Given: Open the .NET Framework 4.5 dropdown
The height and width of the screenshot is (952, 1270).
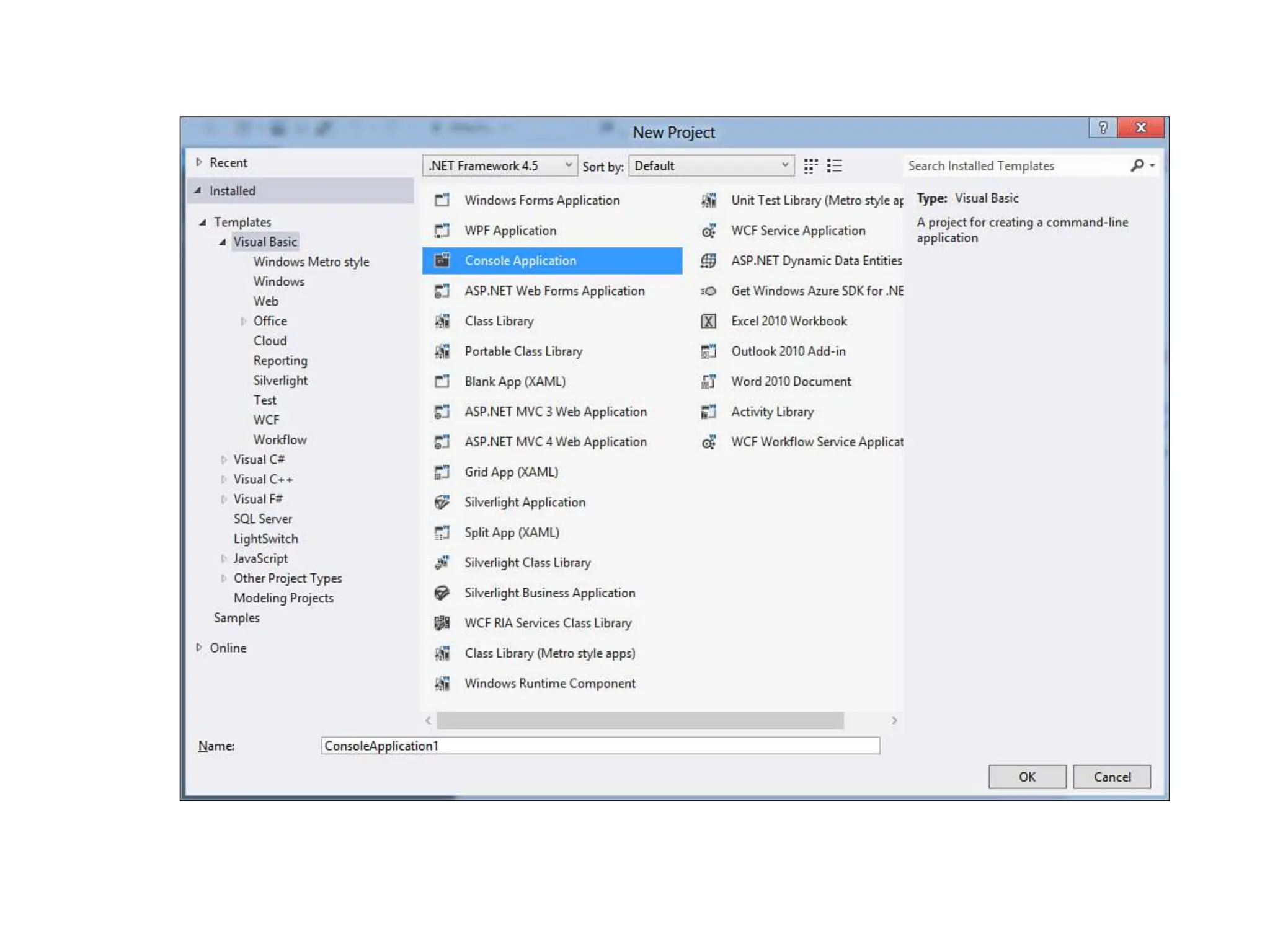Looking at the screenshot, I should click(500, 165).
